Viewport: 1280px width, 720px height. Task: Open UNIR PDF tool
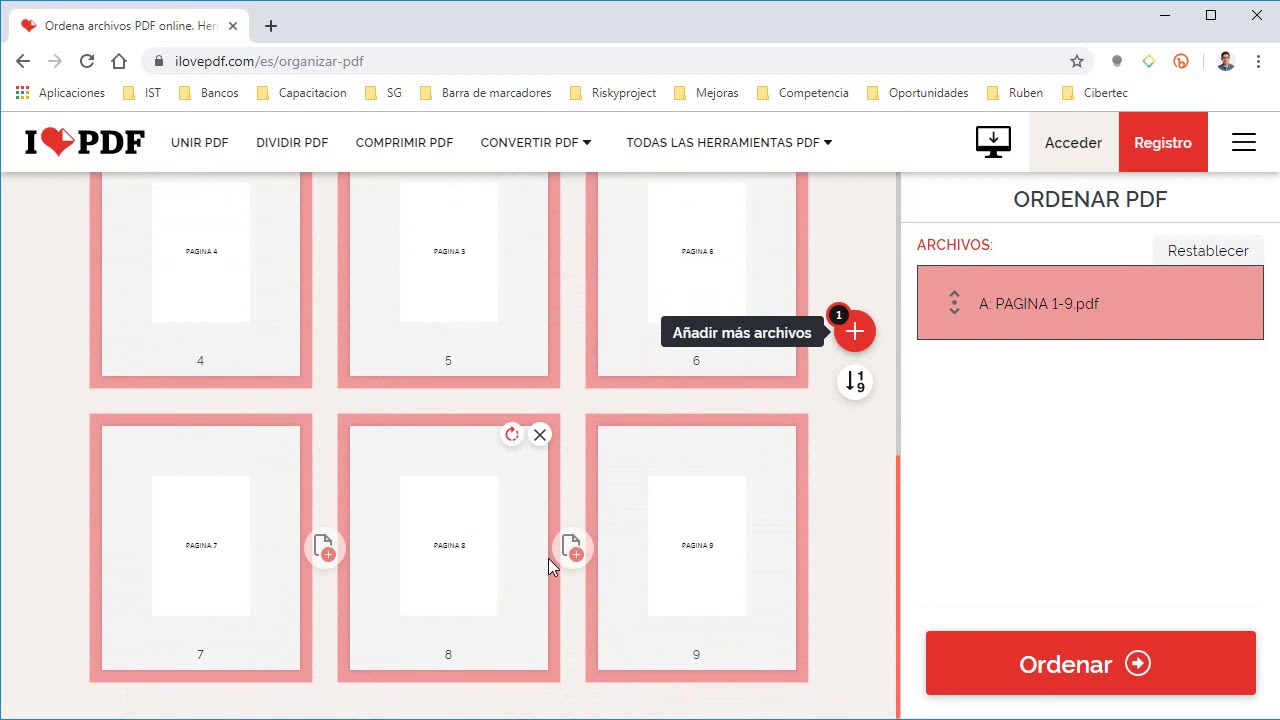200,142
